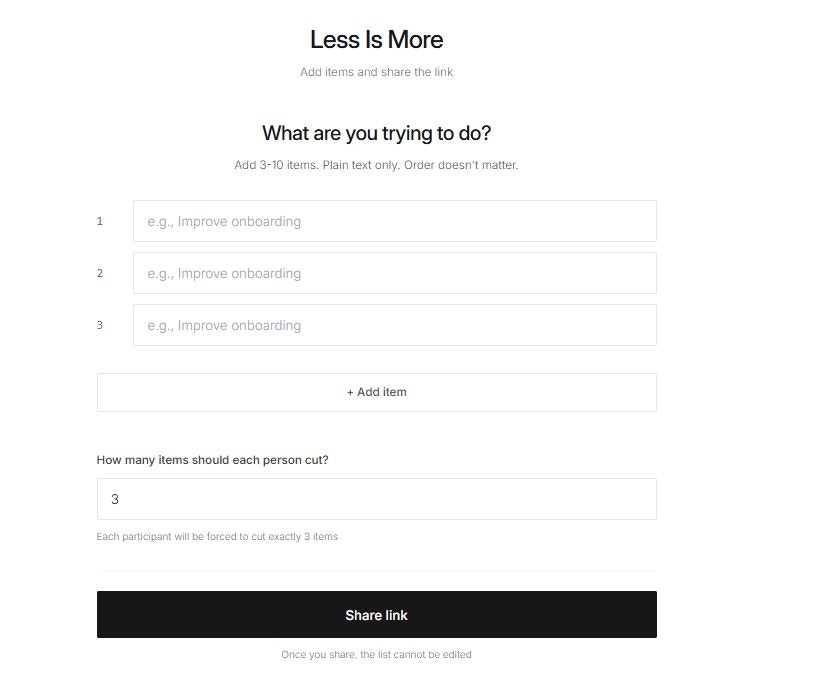Click the first item input field
Image resolution: width=823 pixels, height=692 pixels.
click(394, 221)
